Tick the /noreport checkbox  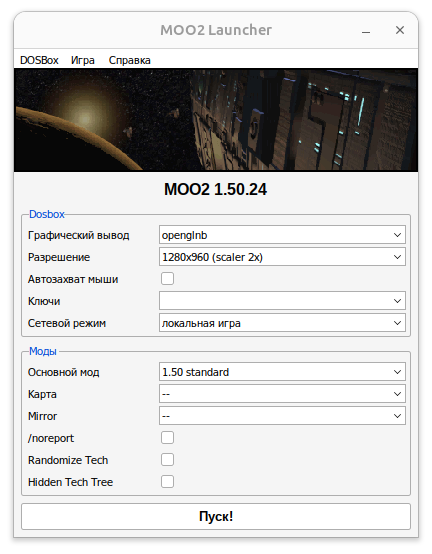[x=167, y=437]
